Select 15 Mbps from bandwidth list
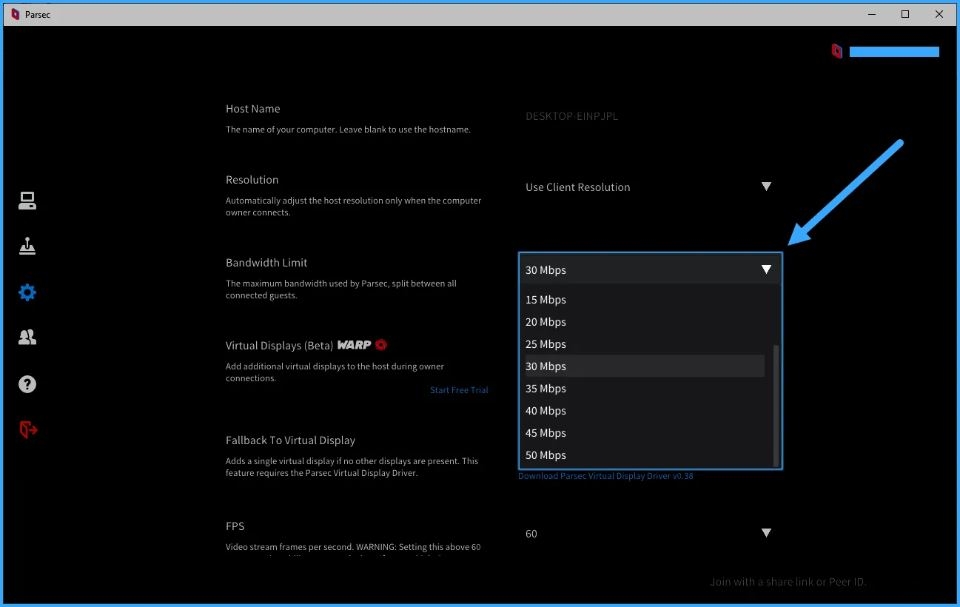Viewport: 960px width, 607px height. pyautogui.click(x=546, y=300)
